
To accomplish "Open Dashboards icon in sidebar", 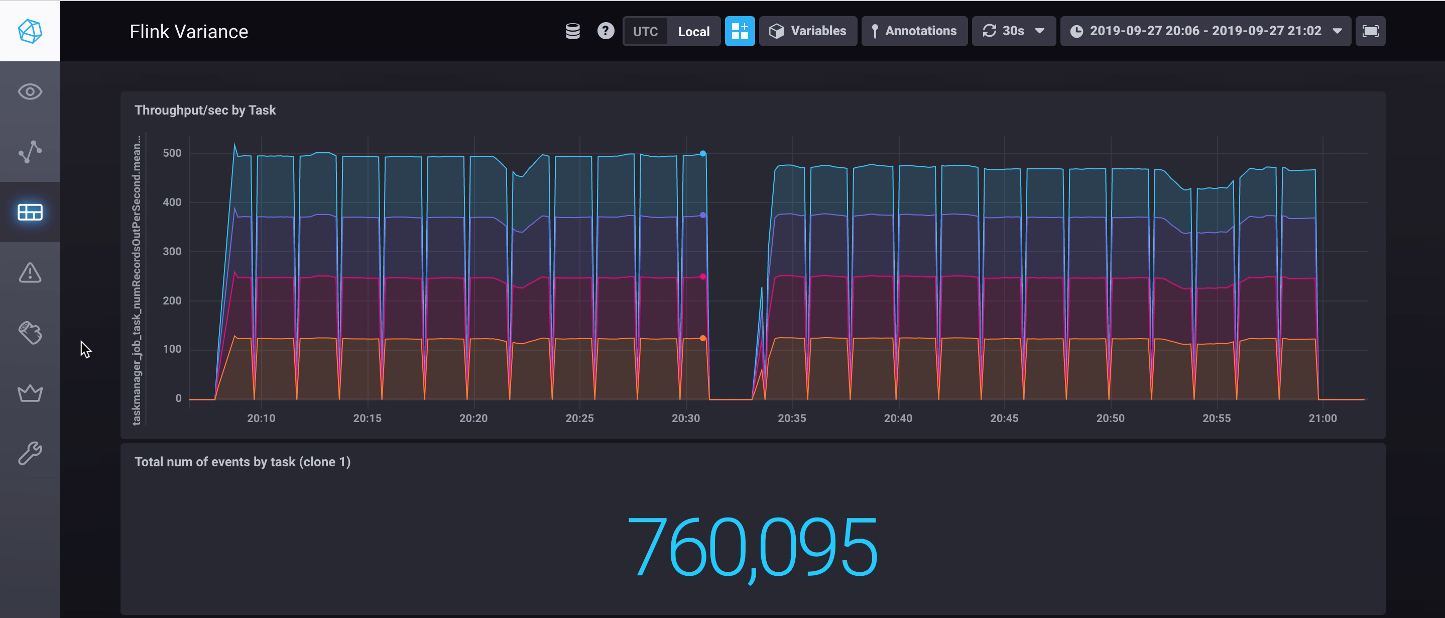I will 30,212.
